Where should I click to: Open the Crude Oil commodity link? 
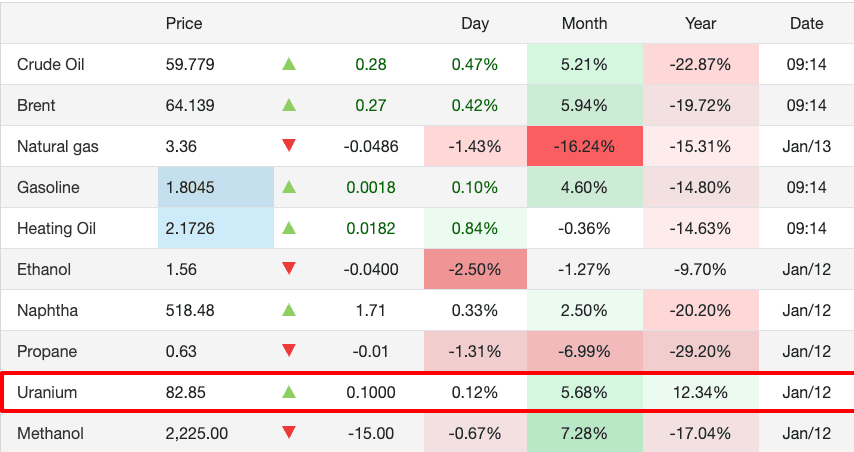tap(51, 64)
